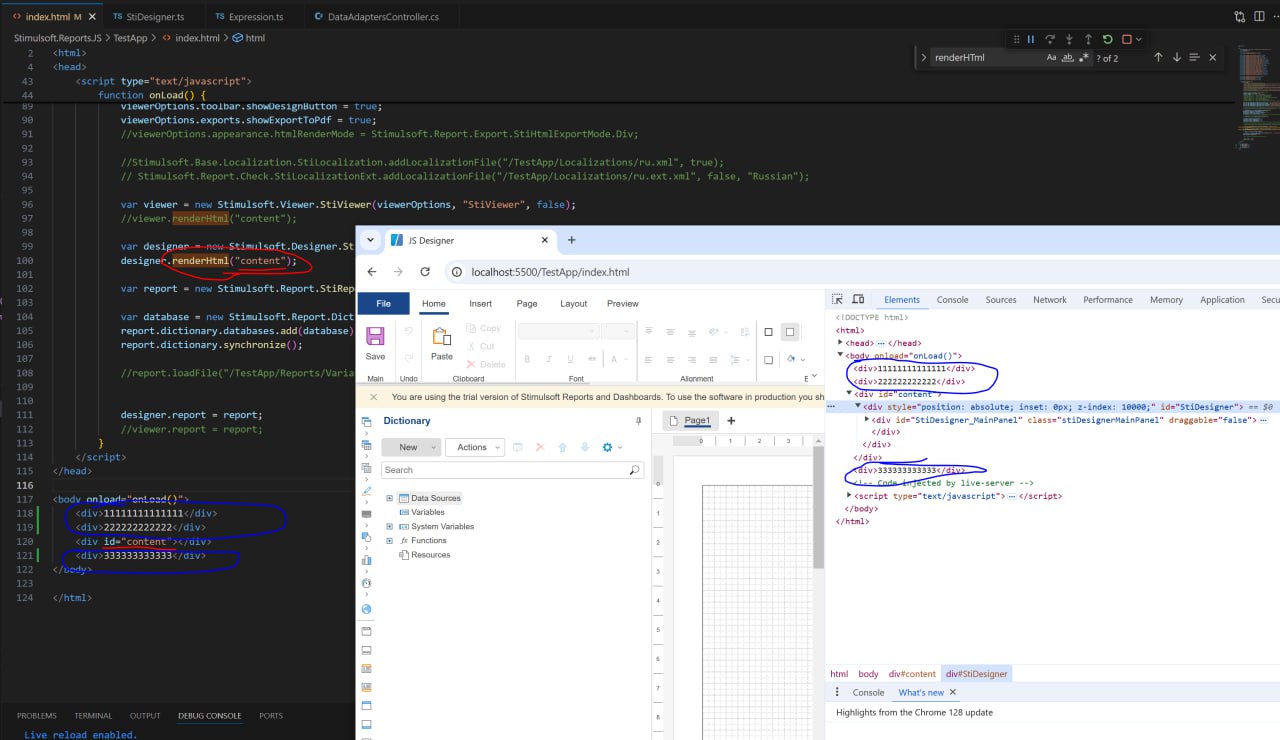The width and height of the screenshot is (1280, 740).
Task: Click the red Stop debug square
Action: pyautogui.click(x=1127, y=39)
